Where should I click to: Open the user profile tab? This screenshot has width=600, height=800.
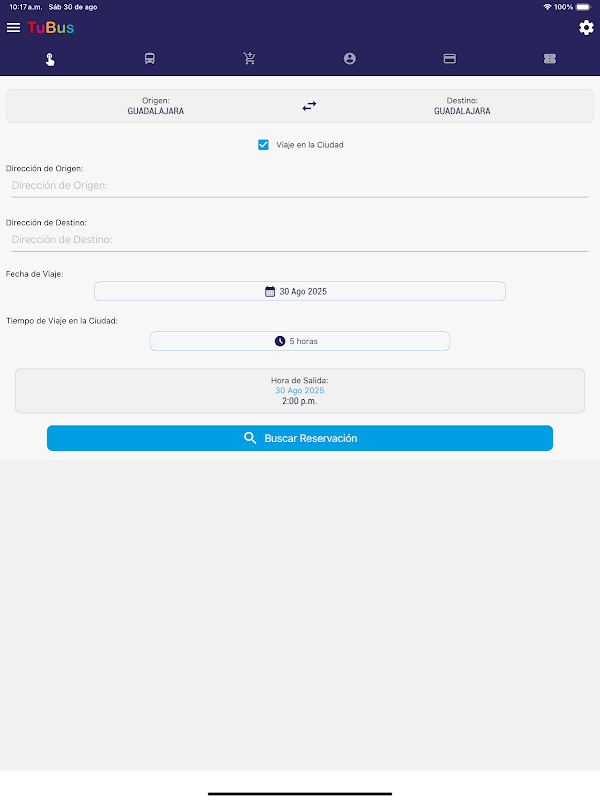tap(350, 59)
